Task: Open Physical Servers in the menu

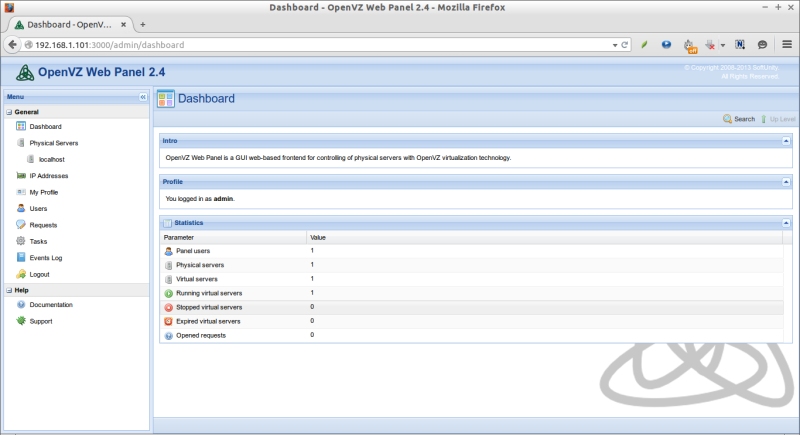Action: [x=54, y=143]
